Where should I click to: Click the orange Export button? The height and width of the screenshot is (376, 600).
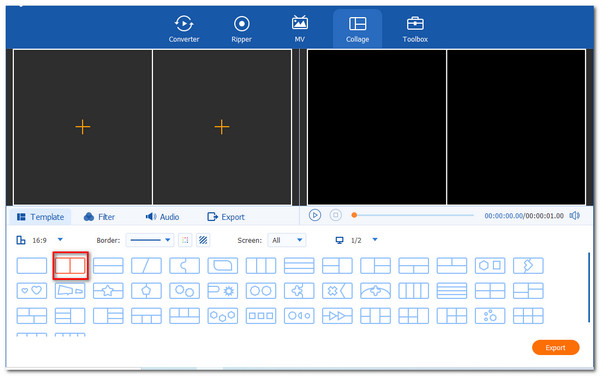(555, 347)
